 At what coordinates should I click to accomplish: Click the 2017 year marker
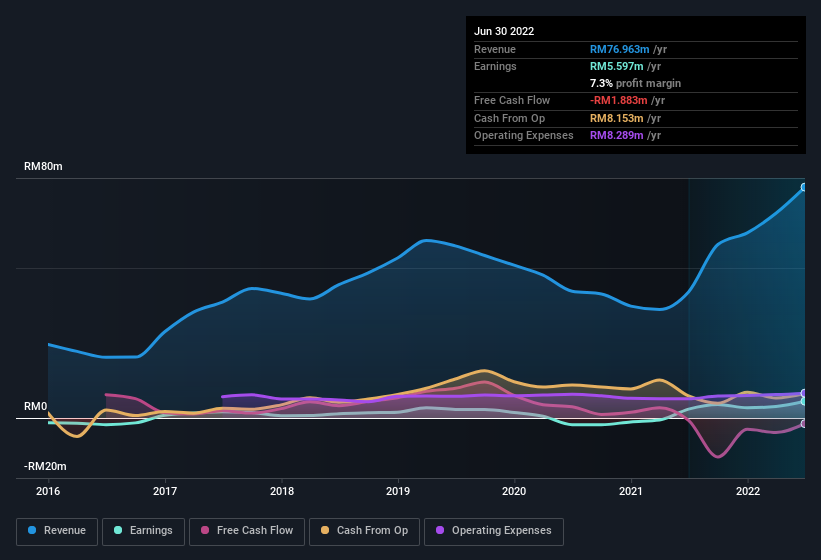click(x=165, y=491)
